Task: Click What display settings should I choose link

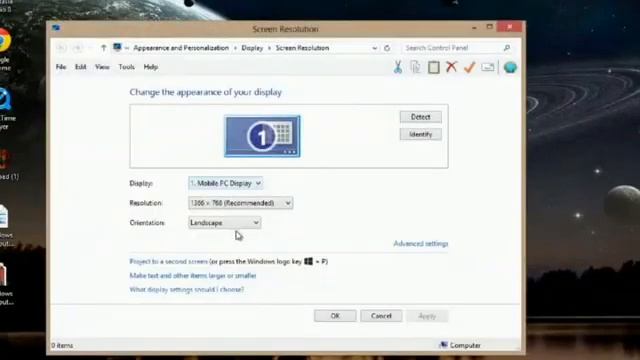Action: point(187,289)
